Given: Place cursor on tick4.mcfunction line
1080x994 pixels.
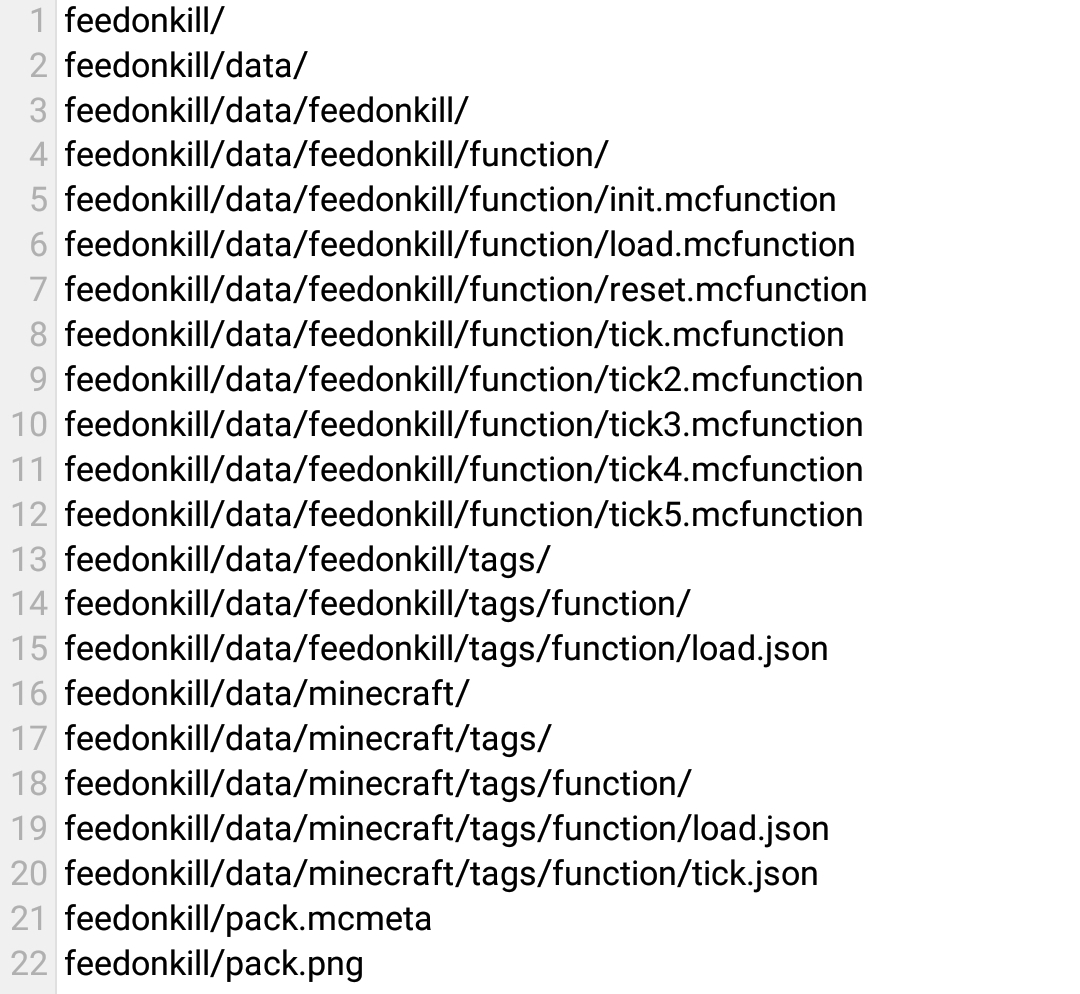Looking at the screenshot, I should (x=464, y=469).
